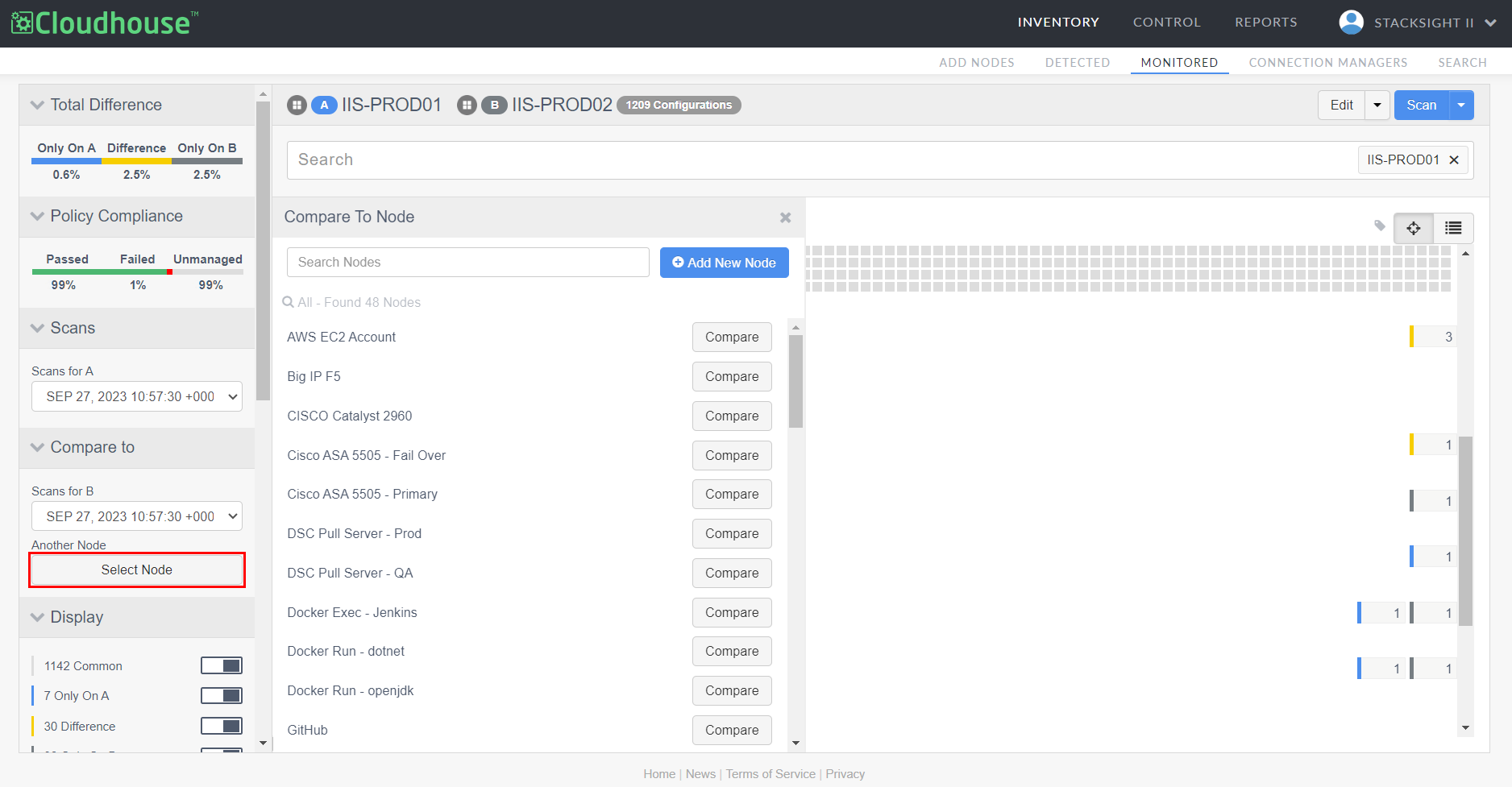Click the Scan button
The width and height of the screenshot is (1512, 787).
pyautogui.click(x=1422, y=105)
